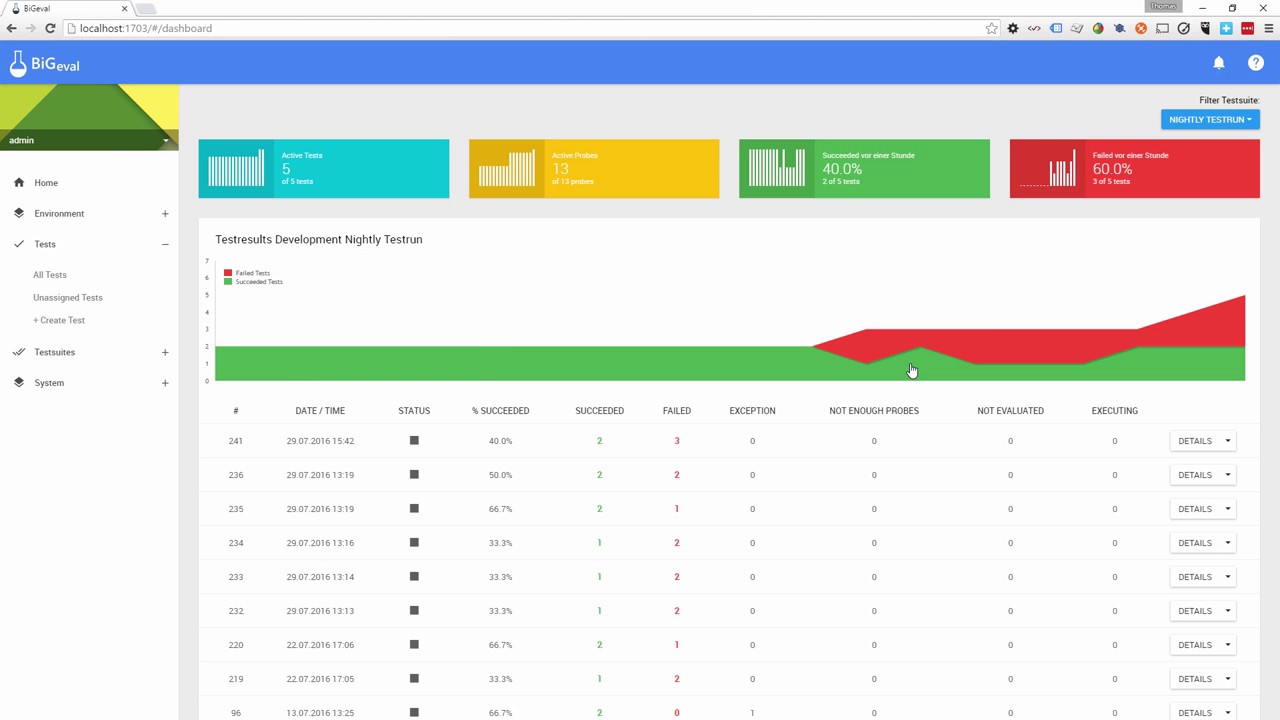Expand the Environment section plus
Screen dimensions: 1280x720
pyautogui.click(x=165, y=213)
